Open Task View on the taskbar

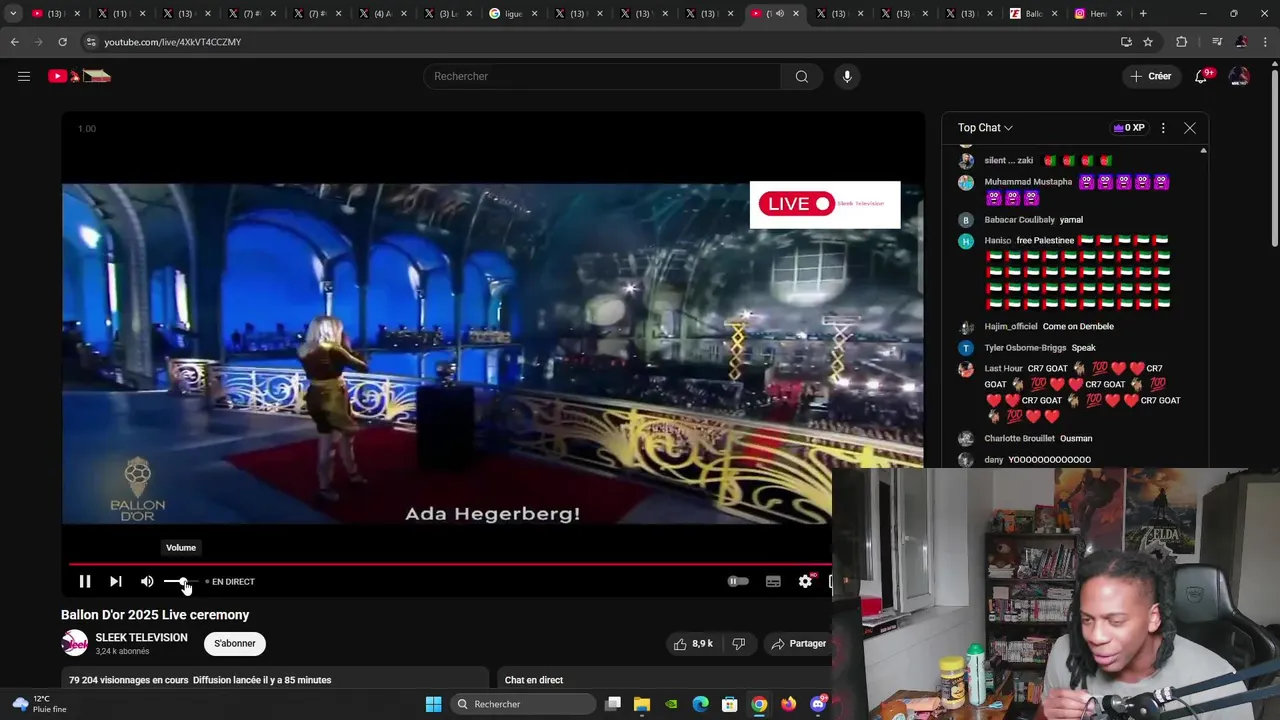[613, 704]
